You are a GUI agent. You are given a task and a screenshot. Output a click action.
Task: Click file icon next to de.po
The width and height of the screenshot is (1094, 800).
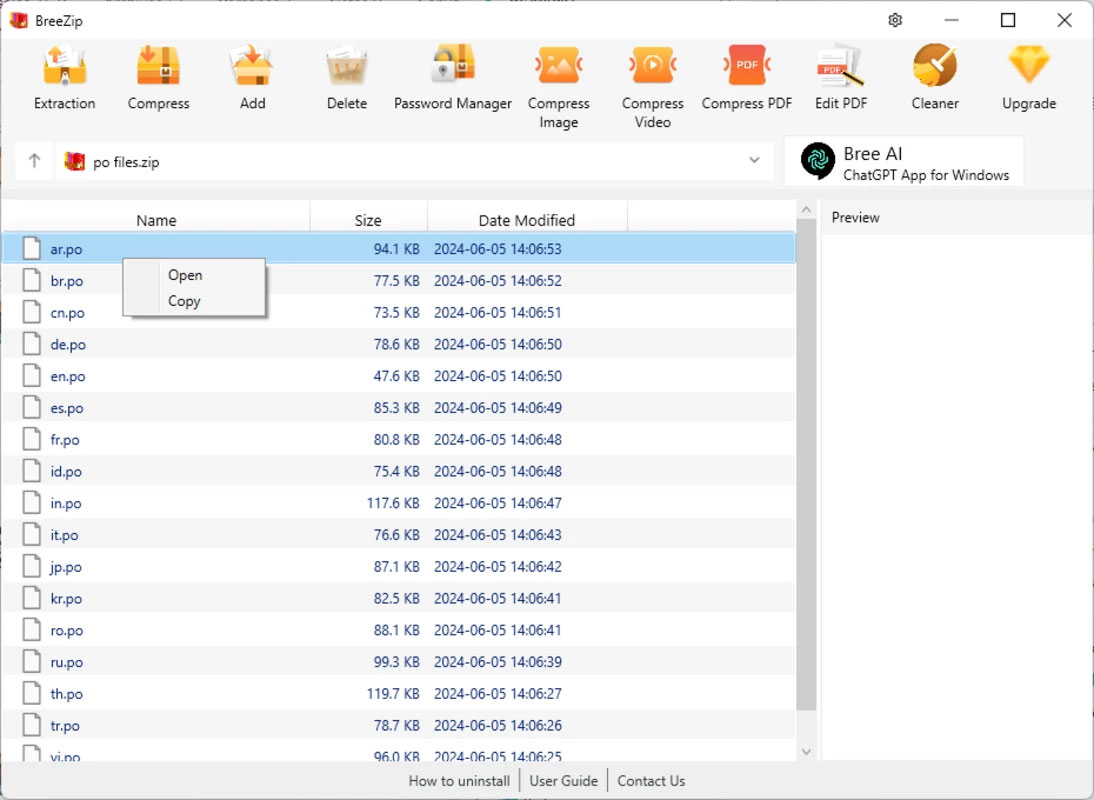tap(31, 344)
